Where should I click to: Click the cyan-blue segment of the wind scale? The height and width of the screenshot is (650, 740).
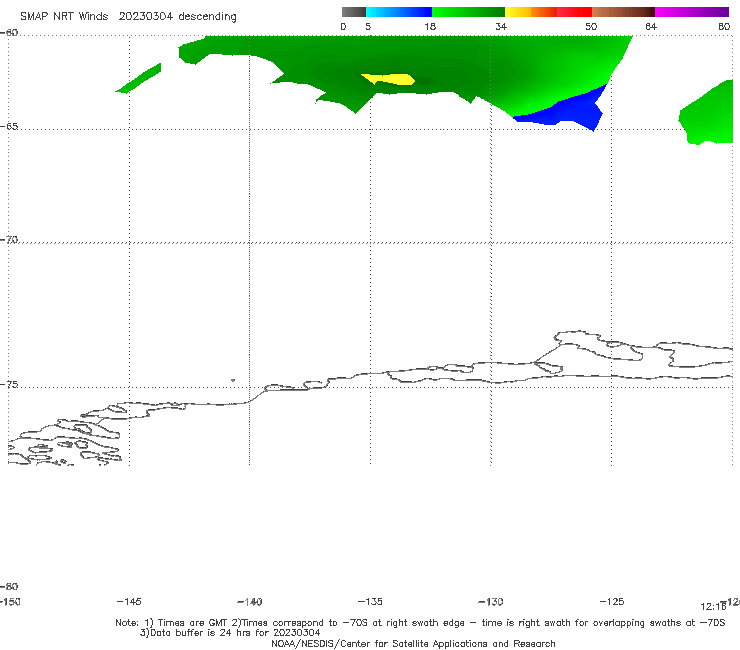(399, 12)
